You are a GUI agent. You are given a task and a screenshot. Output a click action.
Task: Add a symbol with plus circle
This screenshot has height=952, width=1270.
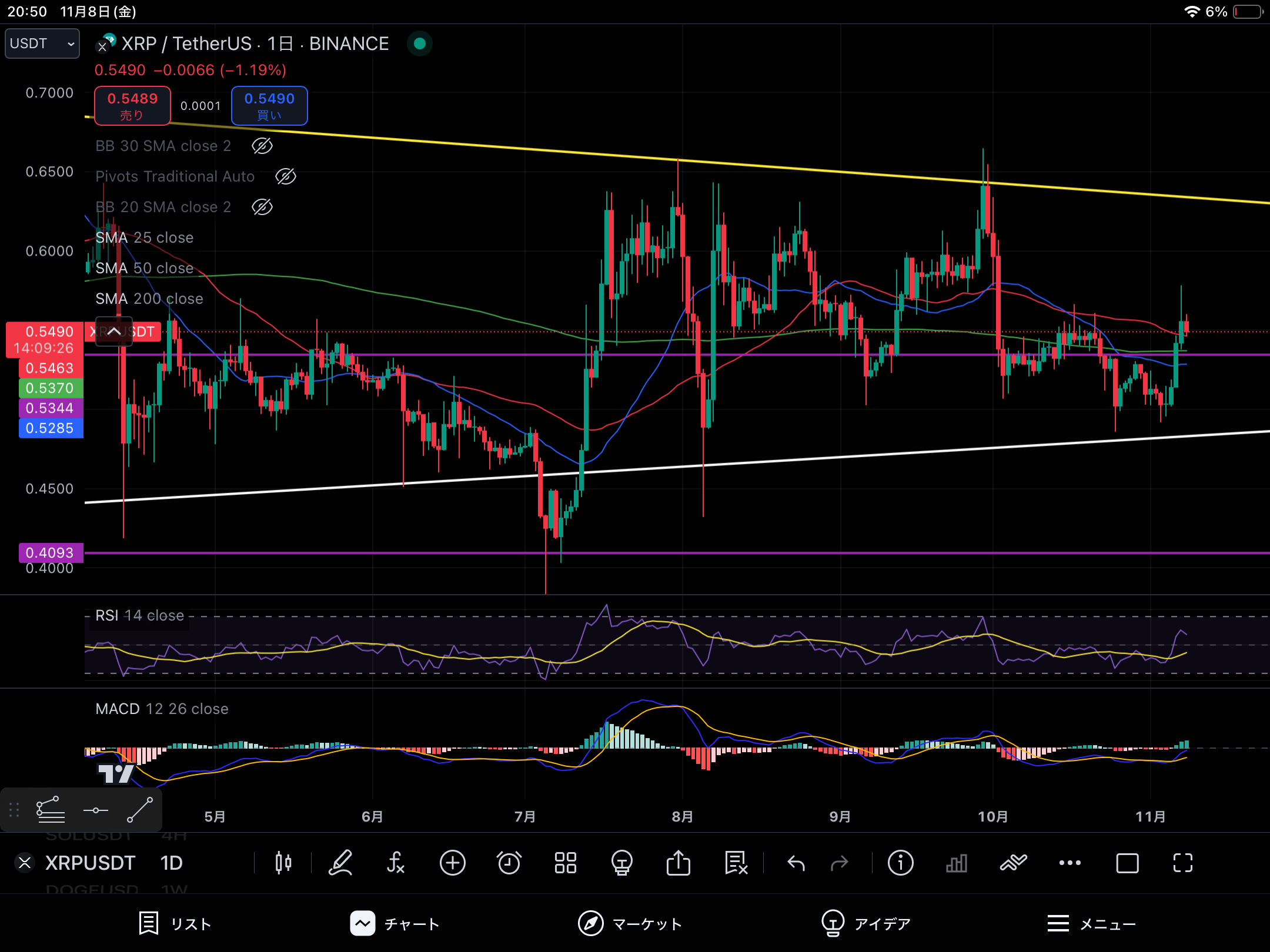pyautogui.click(x=452, y=863)
